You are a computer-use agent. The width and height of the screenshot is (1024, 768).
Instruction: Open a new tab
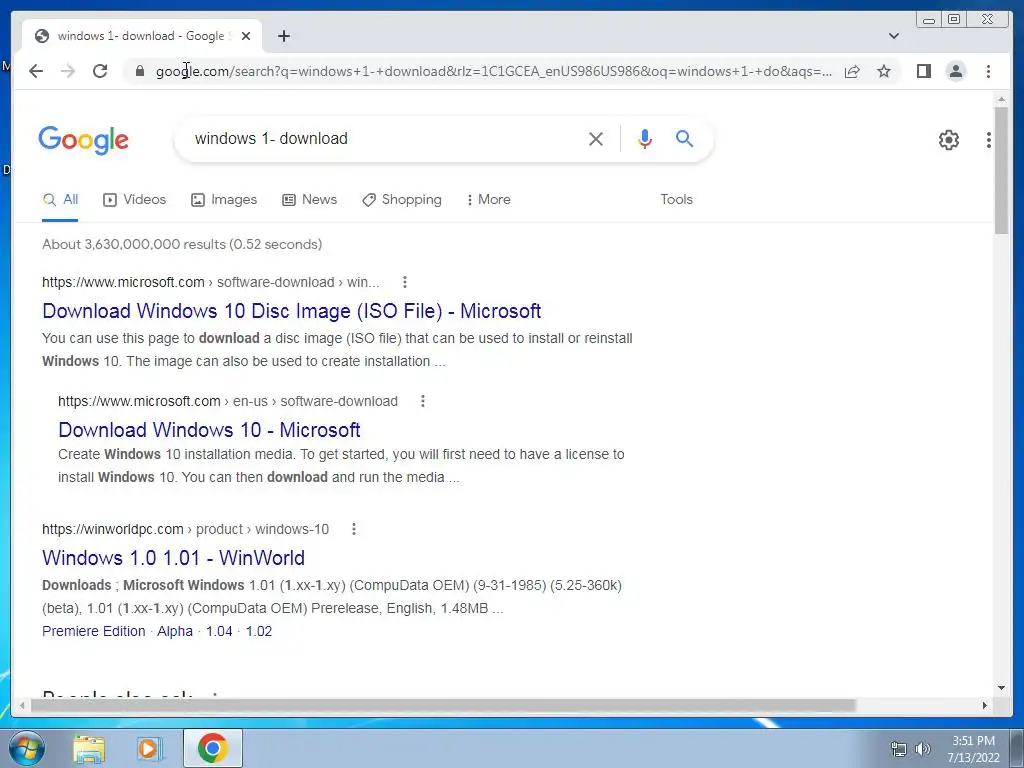point(283,36)
